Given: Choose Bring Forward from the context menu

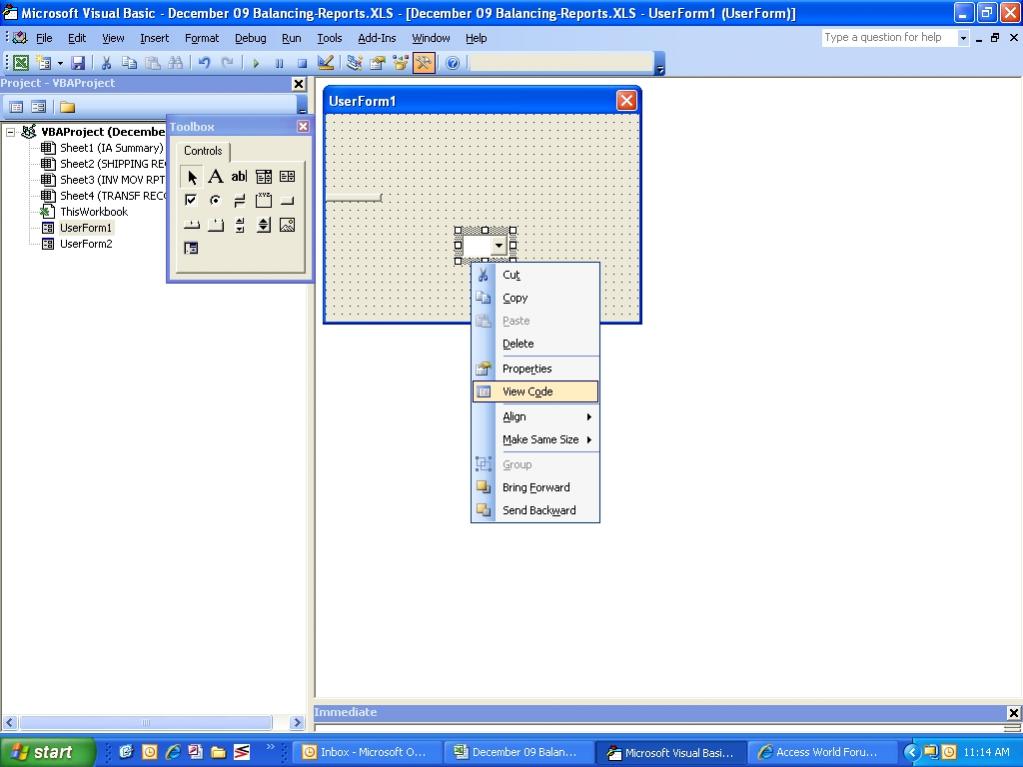Looking at the screenshot, I should (x=535, y=487).
